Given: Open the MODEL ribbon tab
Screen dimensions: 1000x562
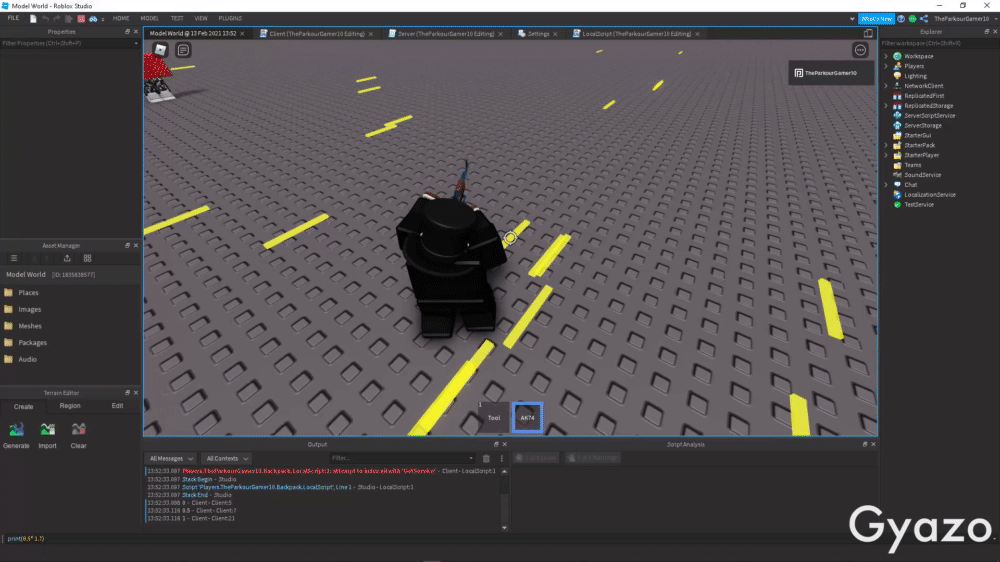Looking at the screenshot, I should 149,18.
